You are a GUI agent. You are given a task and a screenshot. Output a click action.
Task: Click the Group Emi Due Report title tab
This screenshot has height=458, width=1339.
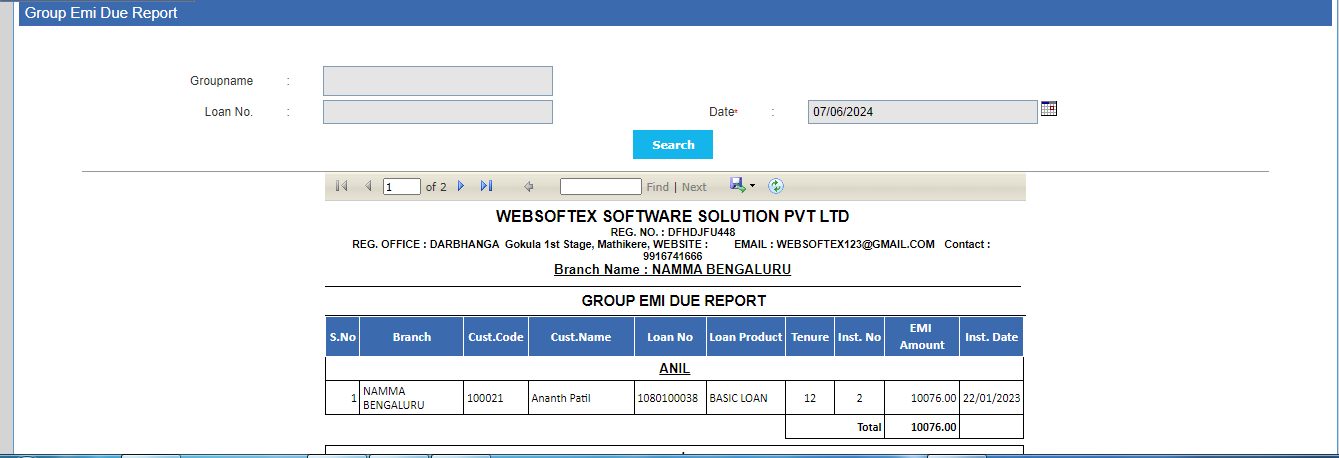click(x=101, y=13)
